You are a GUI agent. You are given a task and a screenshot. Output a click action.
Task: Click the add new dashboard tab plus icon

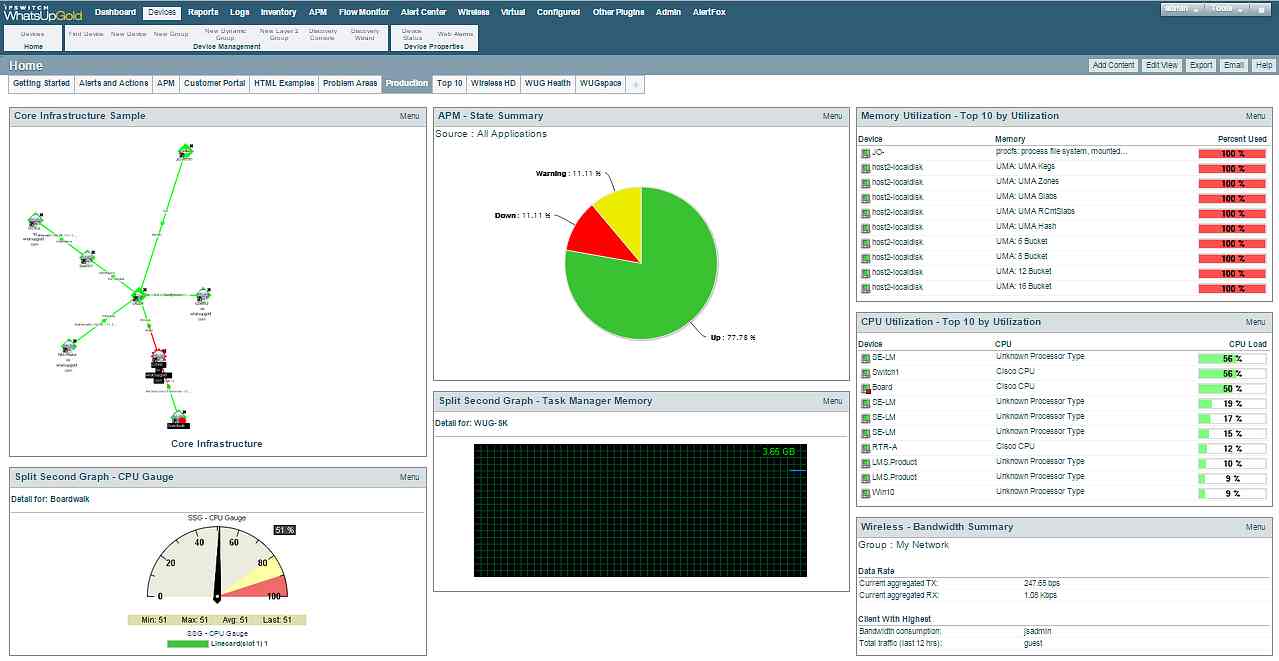click(635, 84)
